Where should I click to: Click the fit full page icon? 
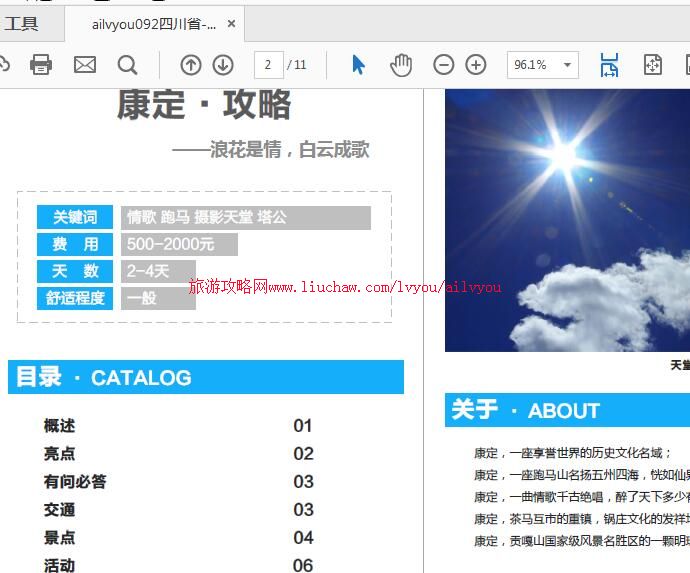click(653, 65)
